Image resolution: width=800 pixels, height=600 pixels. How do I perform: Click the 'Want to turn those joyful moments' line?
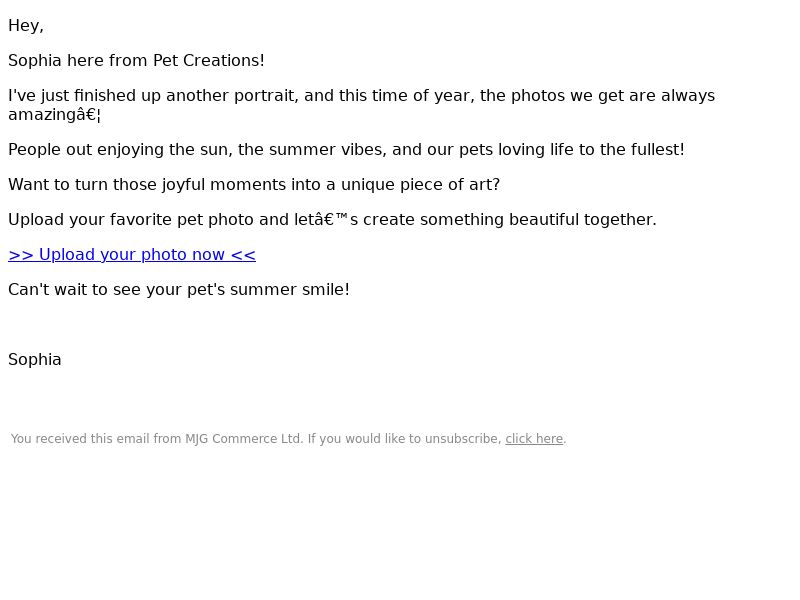tap(254, 185)
